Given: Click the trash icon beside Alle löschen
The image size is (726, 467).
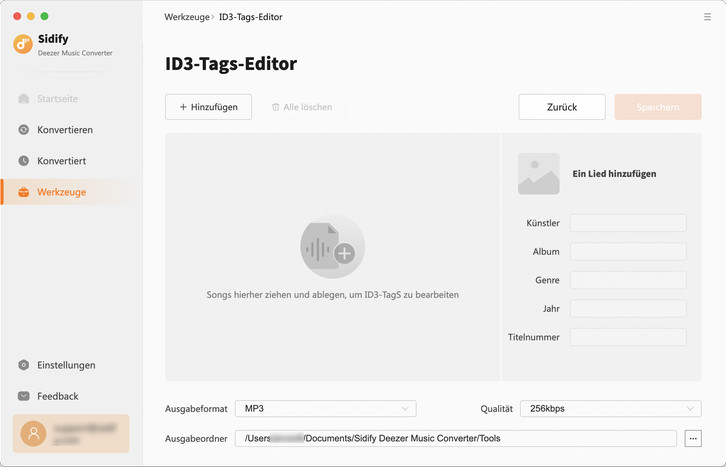Looking at the screenshot, I should 275,107.
